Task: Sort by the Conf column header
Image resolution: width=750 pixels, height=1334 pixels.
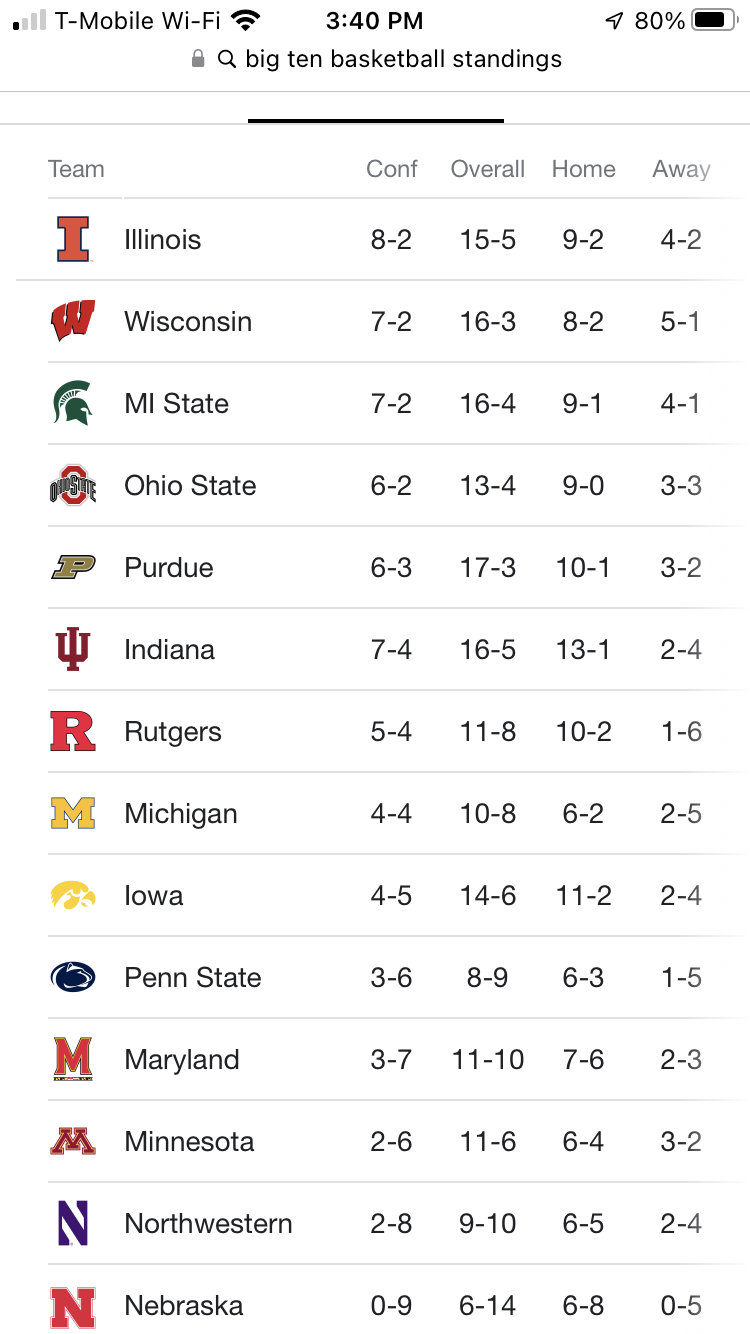Action: click(x=391, y=169)
